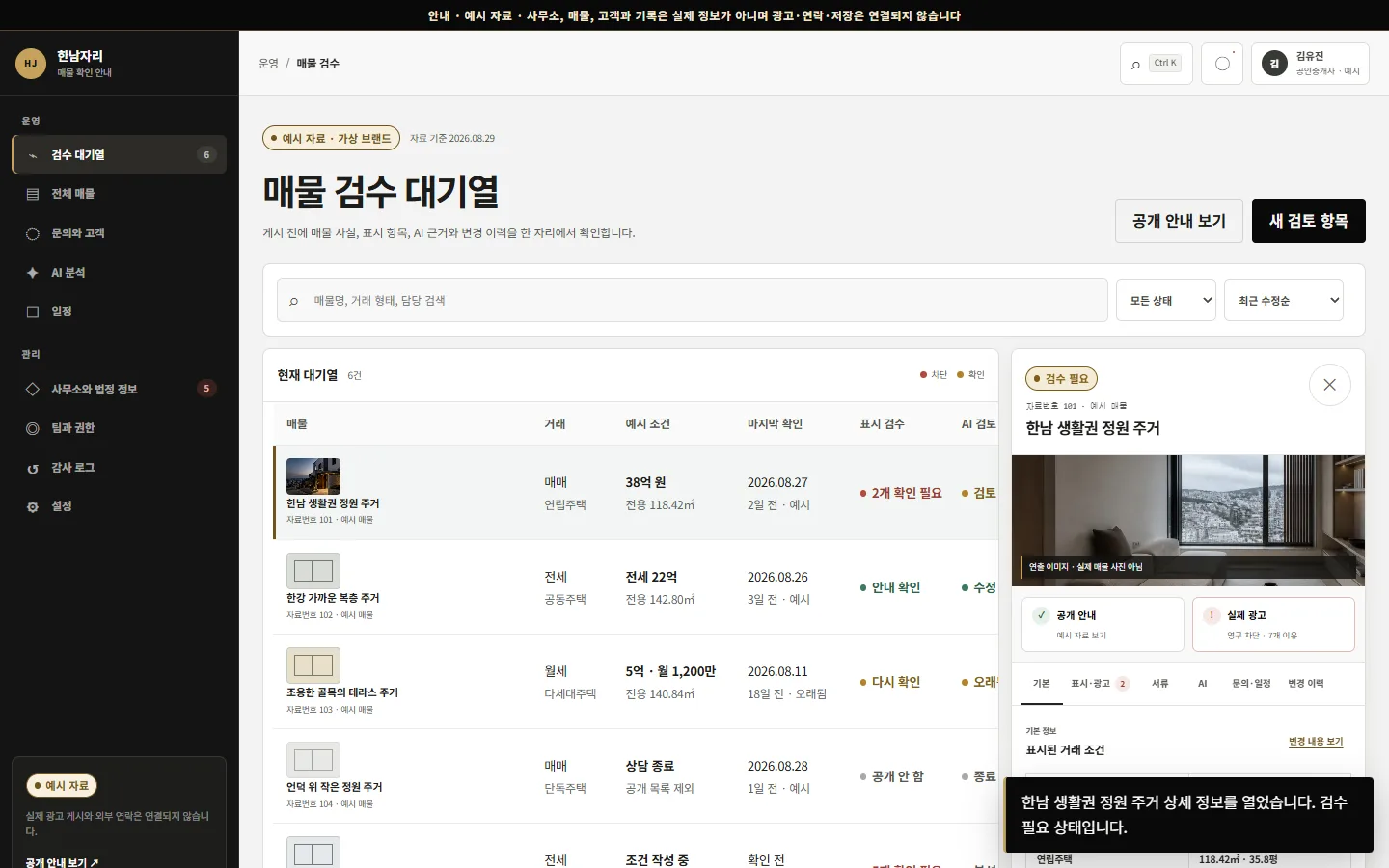Image resolution: width=1389 pixels, height=868 pixels.
Task: Open the 변경 이력 tab
Action: pyautogui.click(x=1306, y=683)
